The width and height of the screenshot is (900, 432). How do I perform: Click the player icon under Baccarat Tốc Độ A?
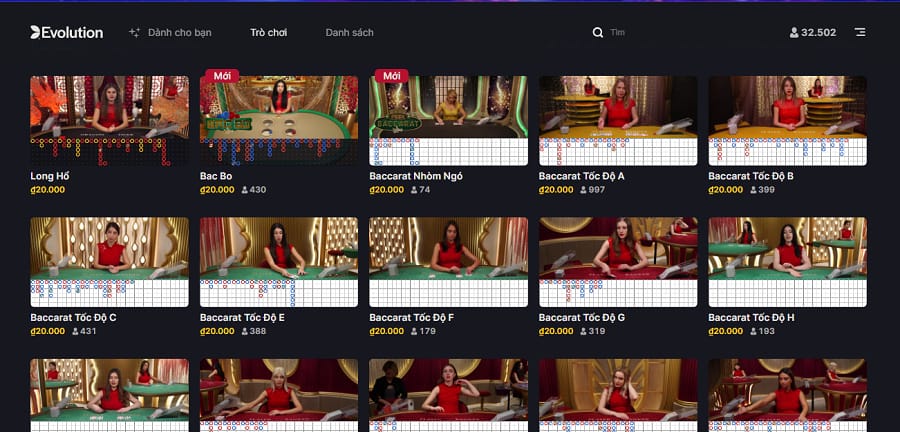(x=583, y=190)
